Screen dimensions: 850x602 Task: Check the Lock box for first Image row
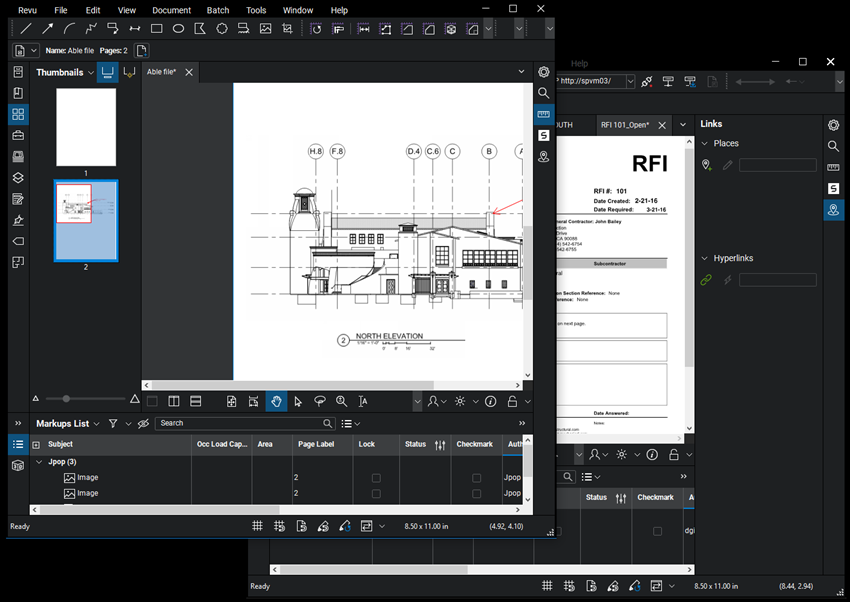pyautogui.click(x=376, y=478)
